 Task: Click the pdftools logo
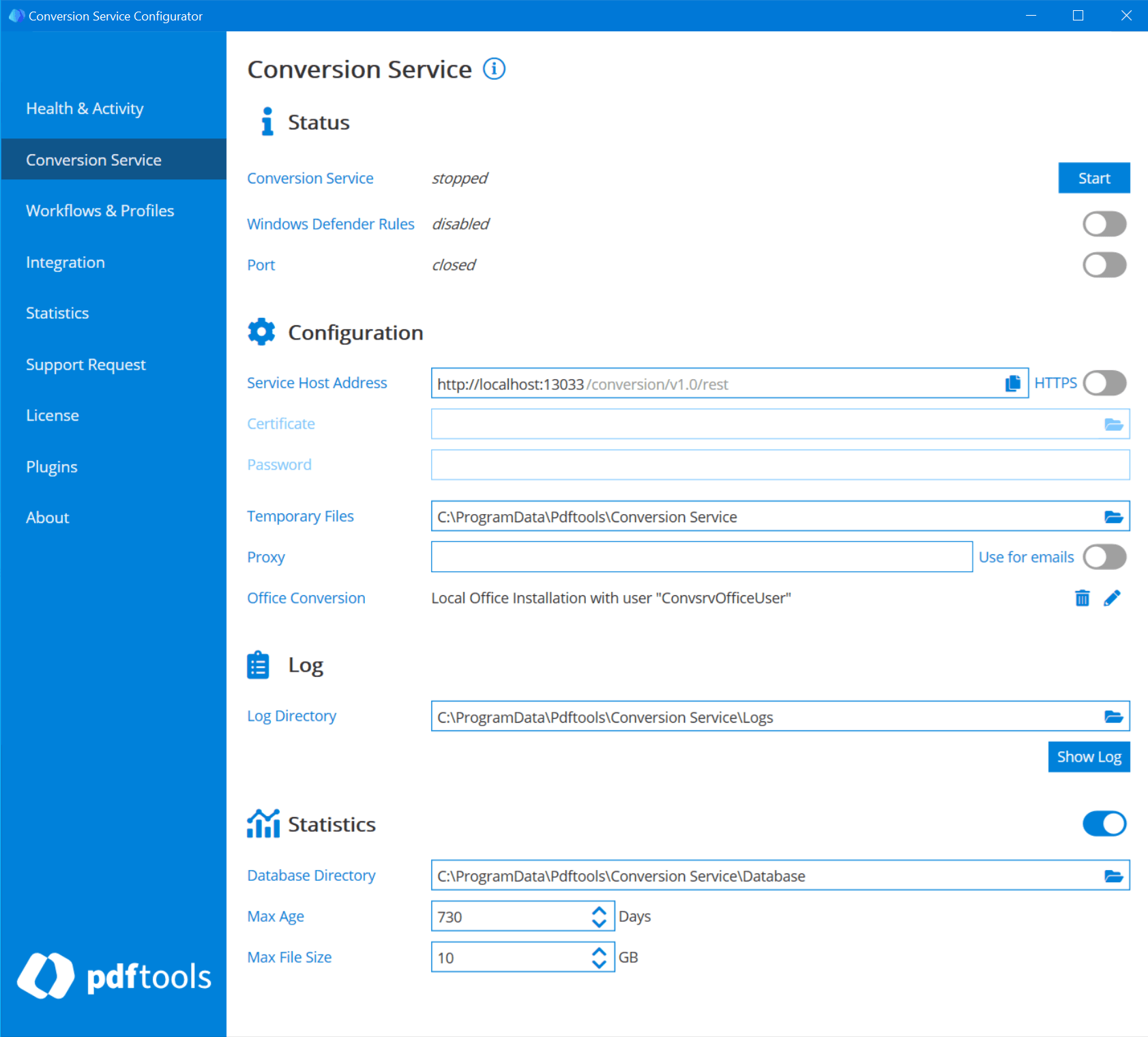point(114,977)
